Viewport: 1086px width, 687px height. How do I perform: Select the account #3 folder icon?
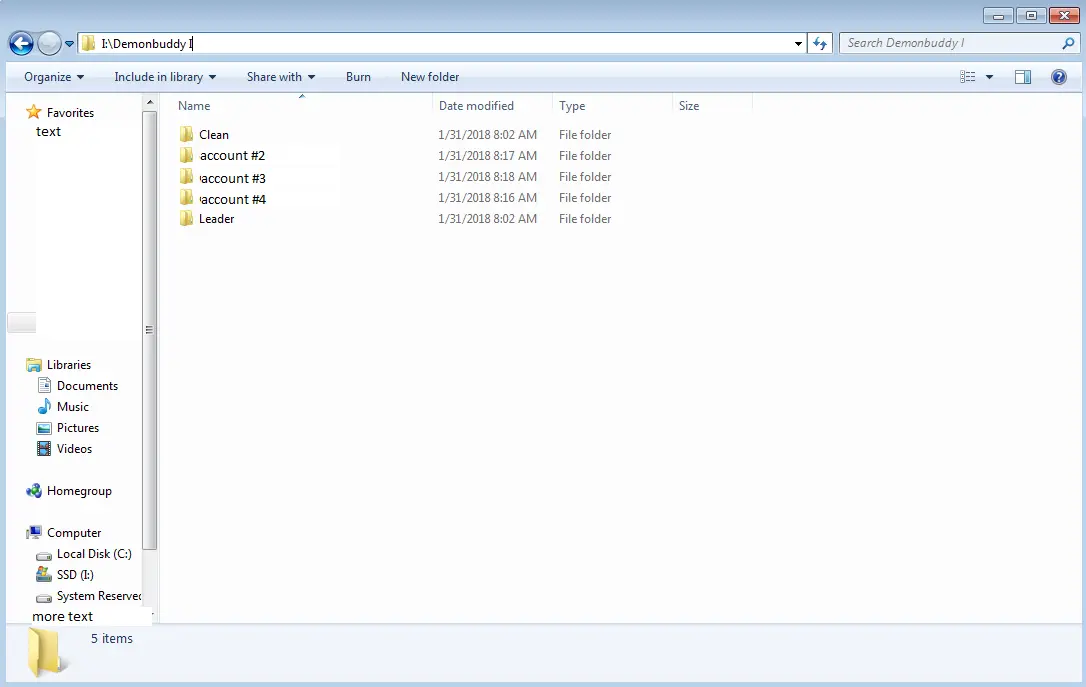[186, 177]
